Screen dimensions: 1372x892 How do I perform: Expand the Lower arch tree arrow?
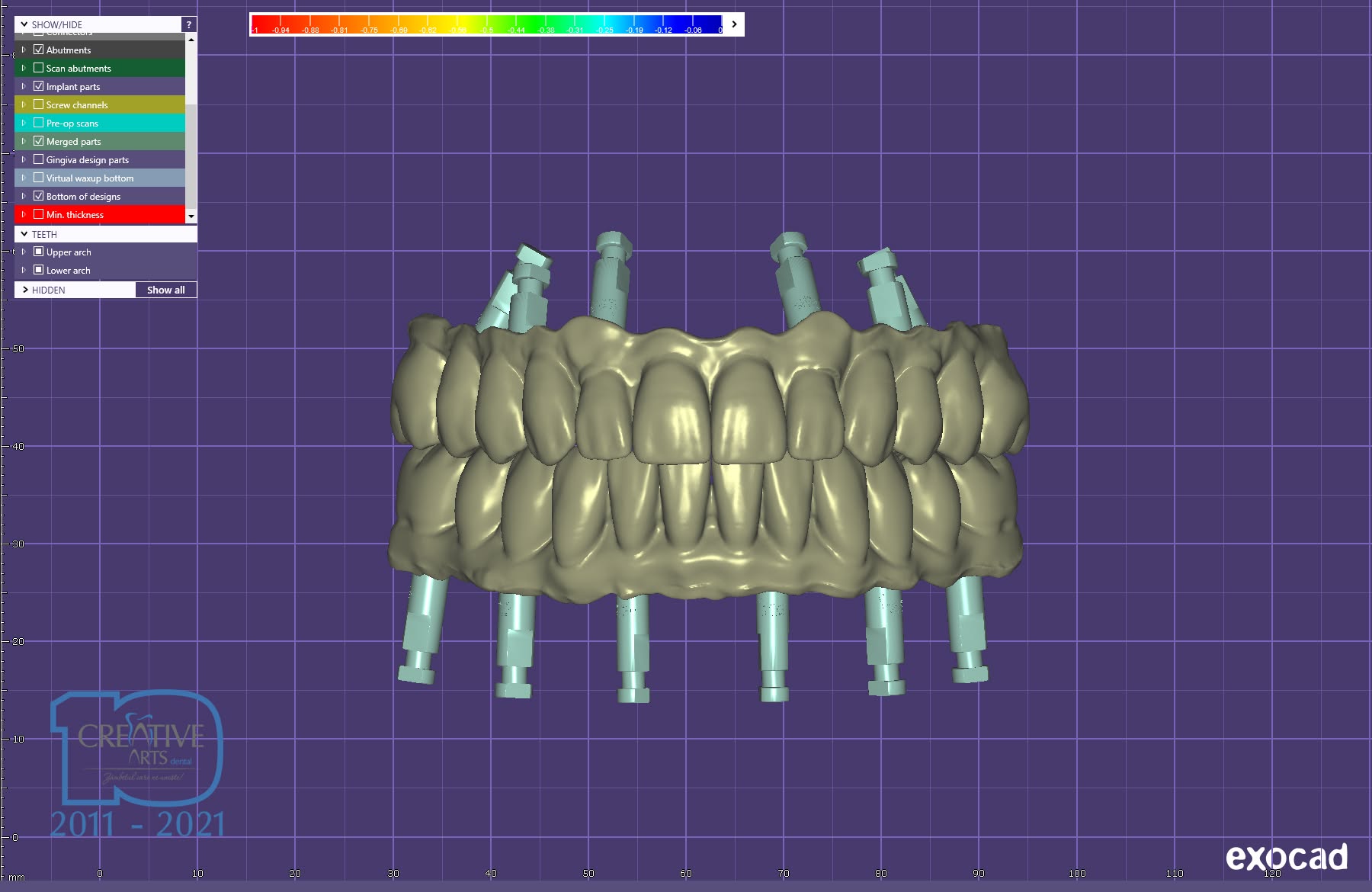(x=24, y=270)
